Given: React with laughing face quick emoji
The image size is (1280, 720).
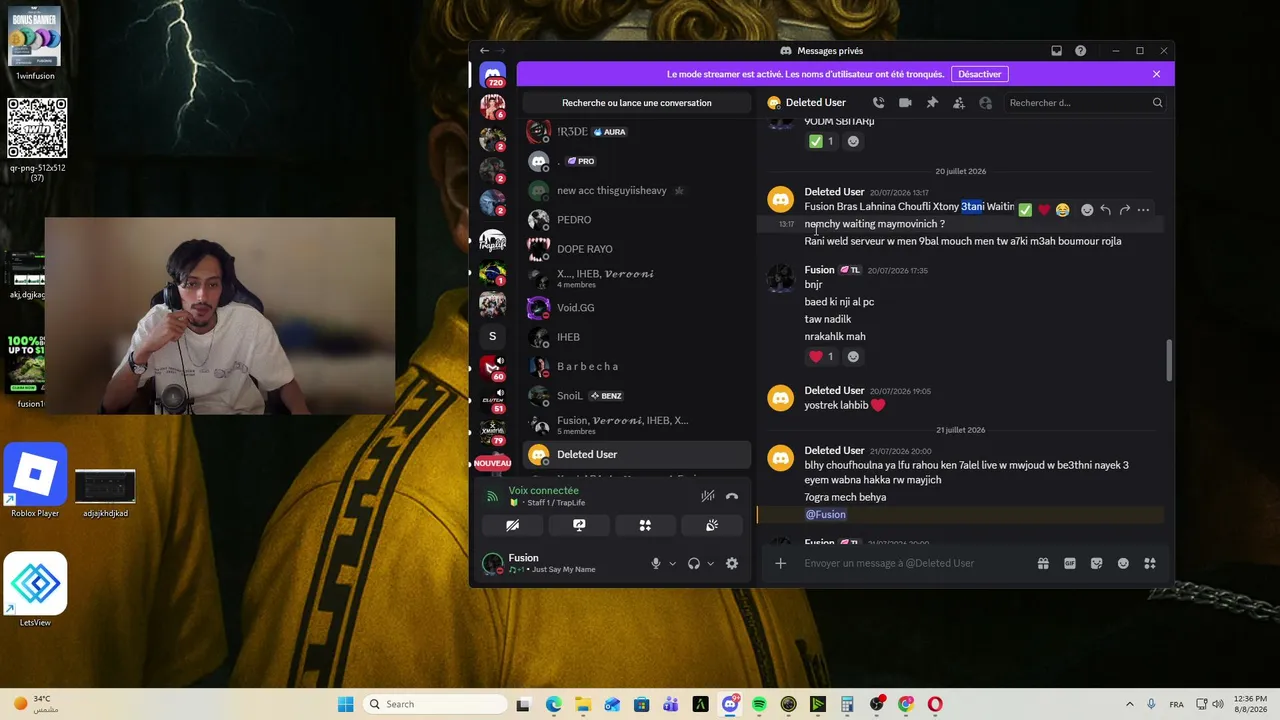Looking at the screenshot, I should pyautogui.click(x=1063, y=210).
